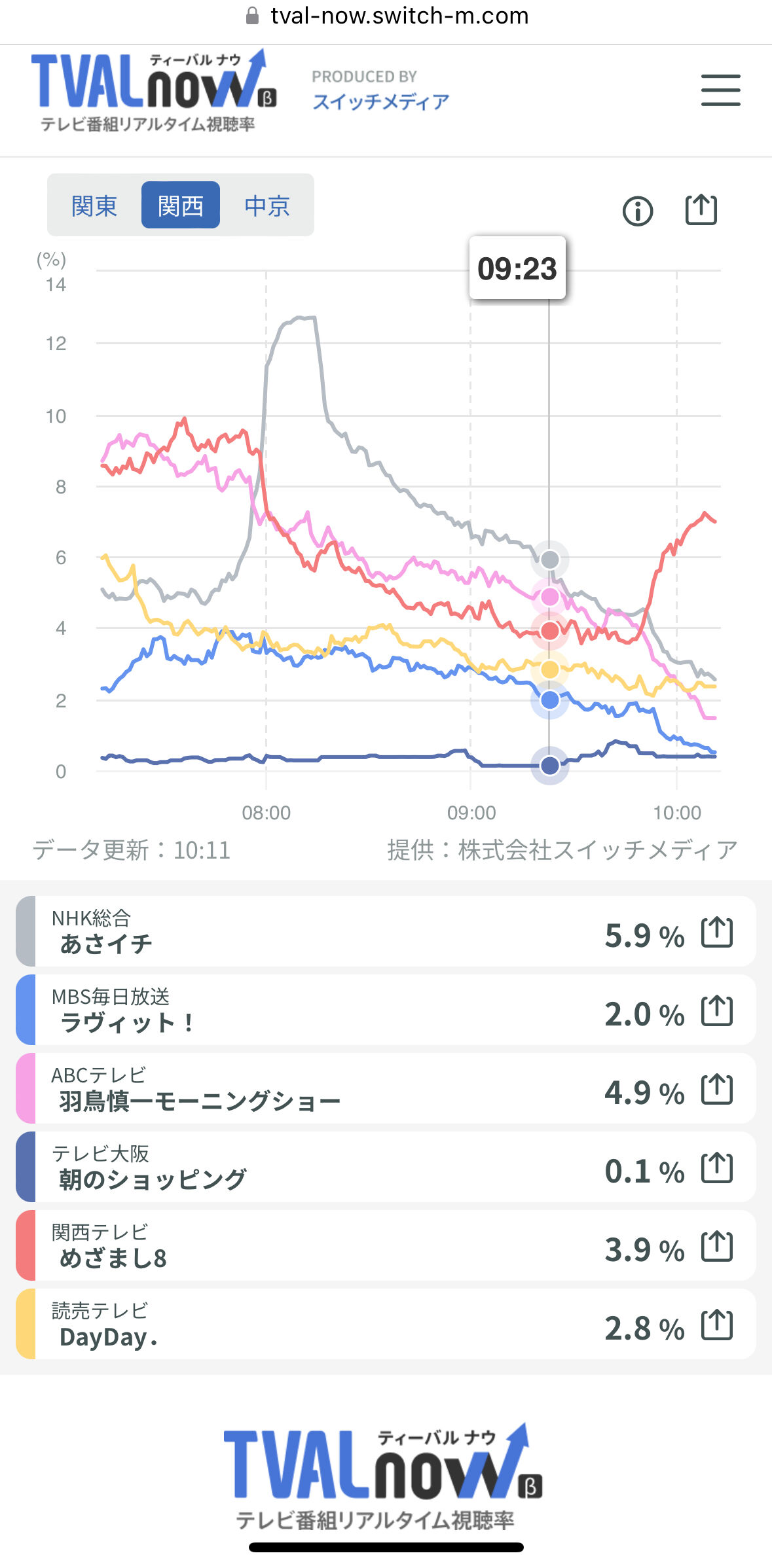
Task: Click the info circle icon
Action: [637, 211]
